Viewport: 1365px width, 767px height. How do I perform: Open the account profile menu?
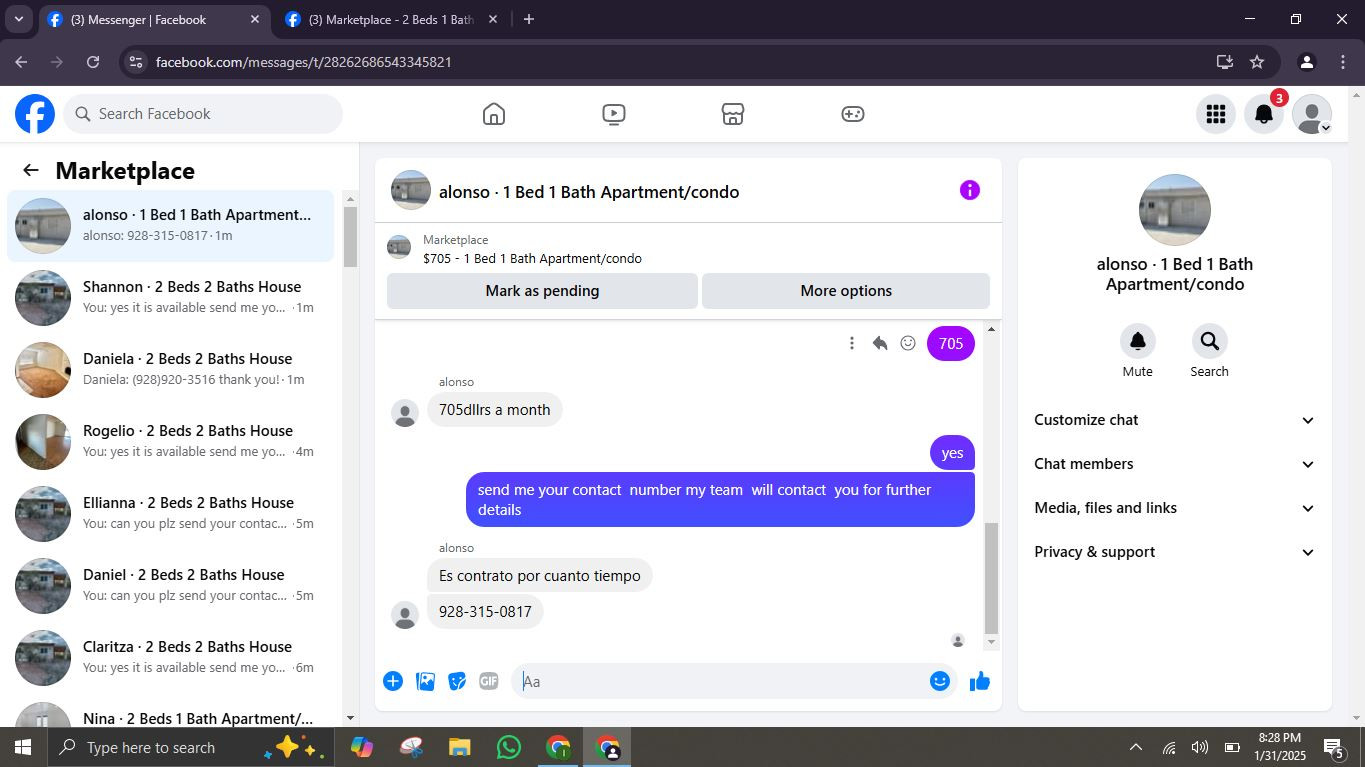[x=1312, y=114]
